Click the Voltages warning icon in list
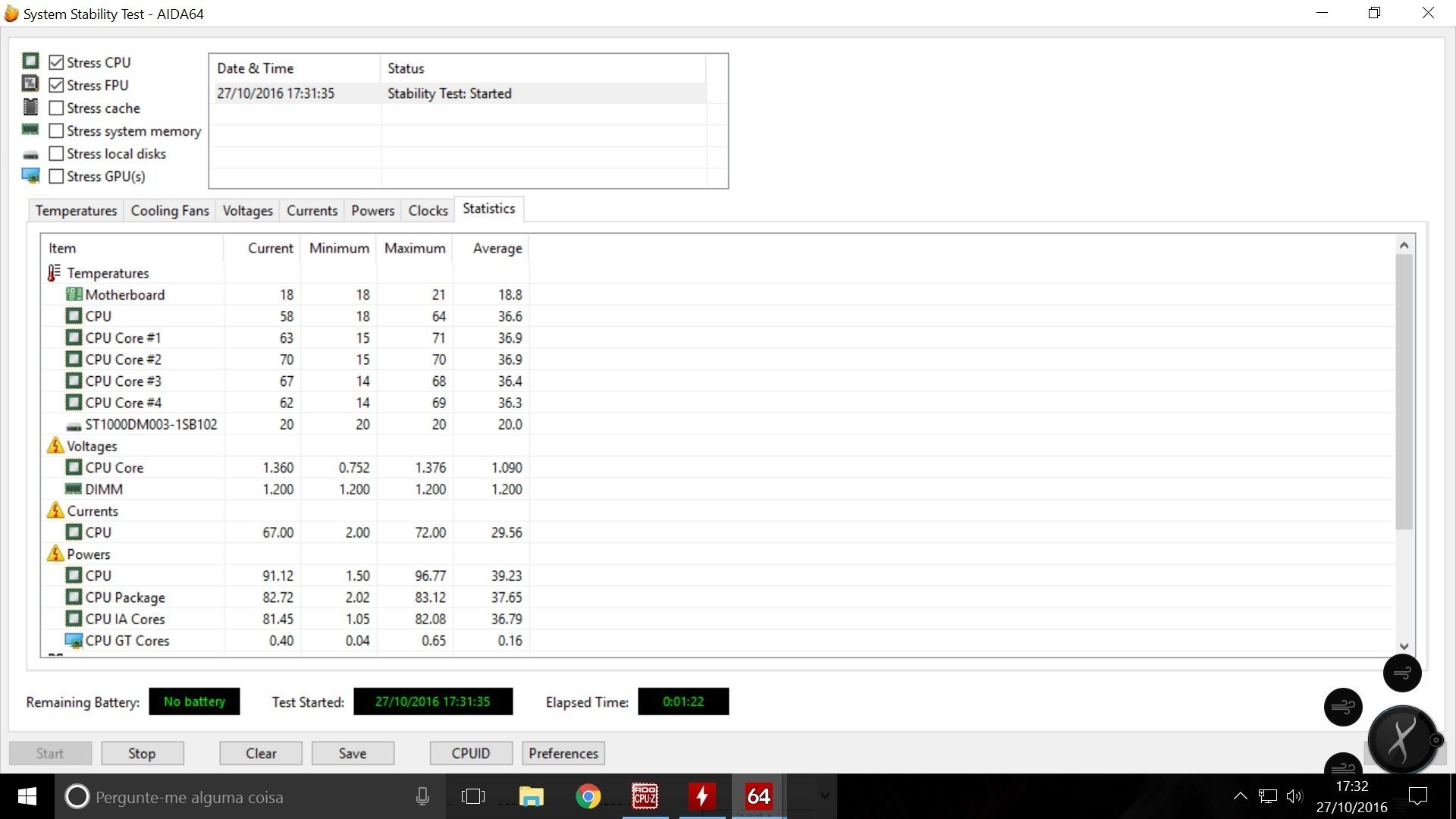Image resolution: width=1456 pixels, height=819 pixels. pyautogui.click(x=55, y=446)
